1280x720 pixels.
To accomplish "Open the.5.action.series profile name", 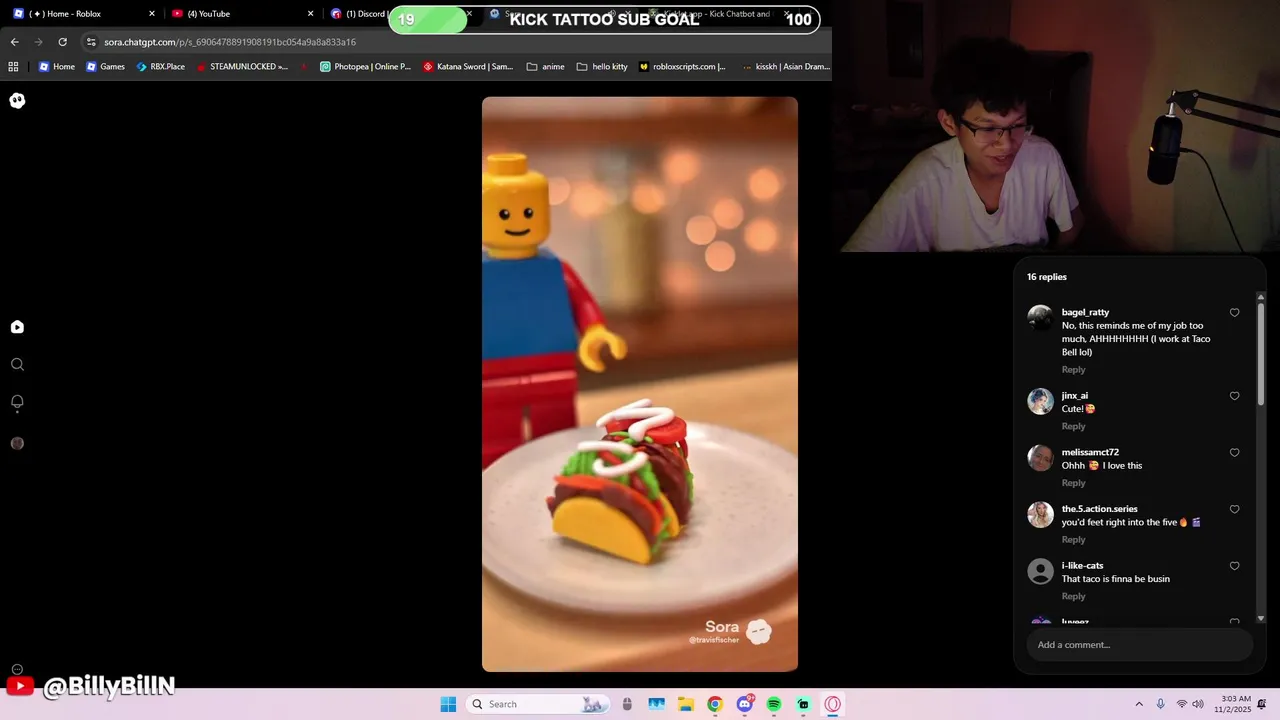I will (1099, 509).
